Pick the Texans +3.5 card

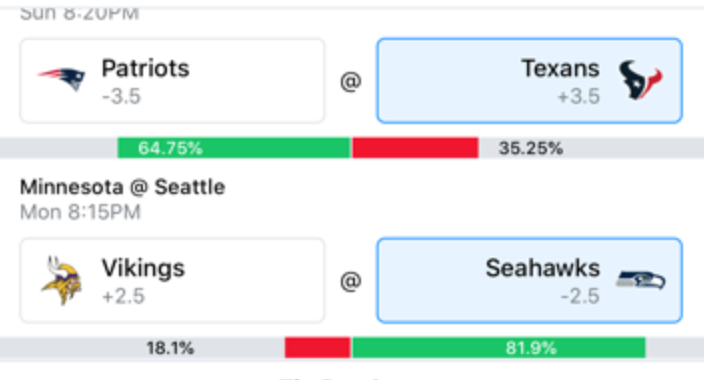(530, 80)
